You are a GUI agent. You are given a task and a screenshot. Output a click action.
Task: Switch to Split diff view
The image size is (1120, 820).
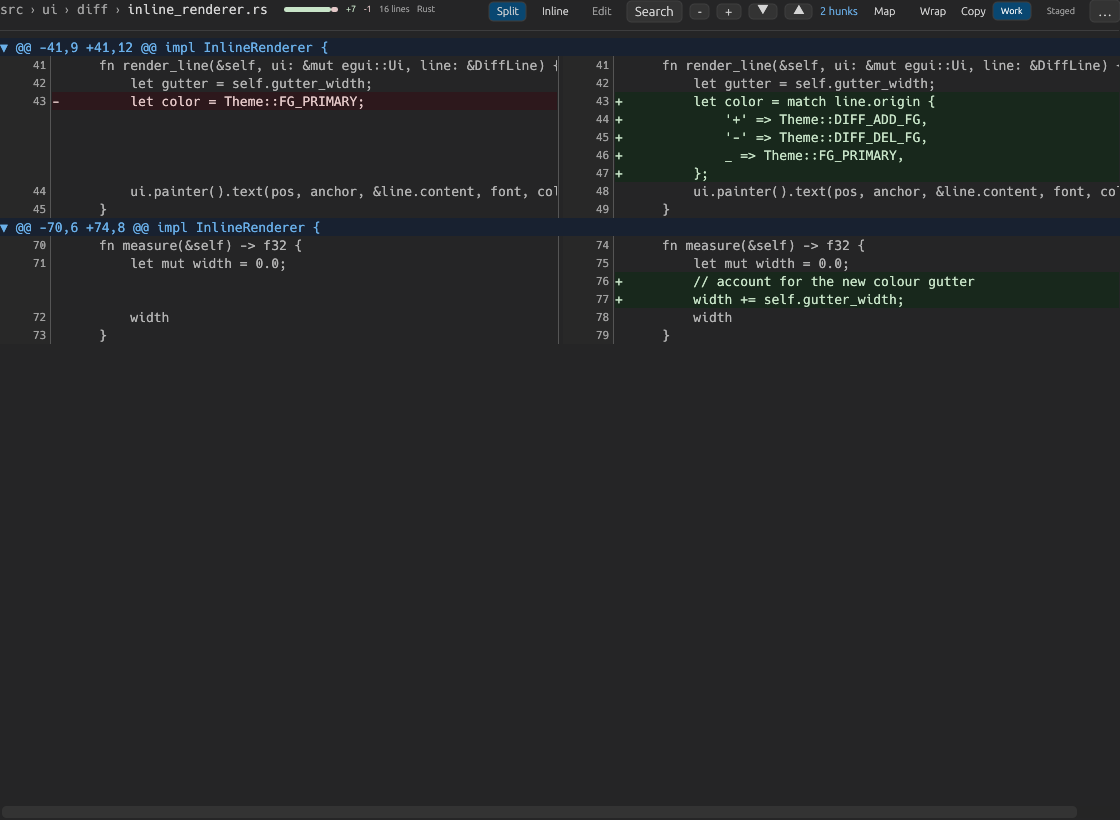(x=507, y=11)
